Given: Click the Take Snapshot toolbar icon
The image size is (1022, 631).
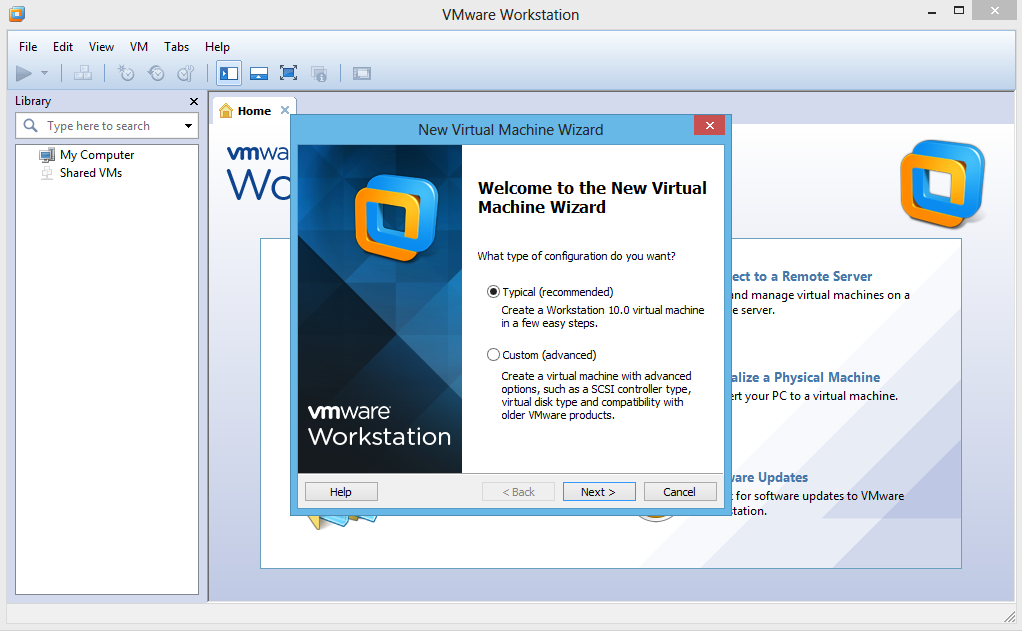Looking at the screenshot, I should [x=126, y=73].
